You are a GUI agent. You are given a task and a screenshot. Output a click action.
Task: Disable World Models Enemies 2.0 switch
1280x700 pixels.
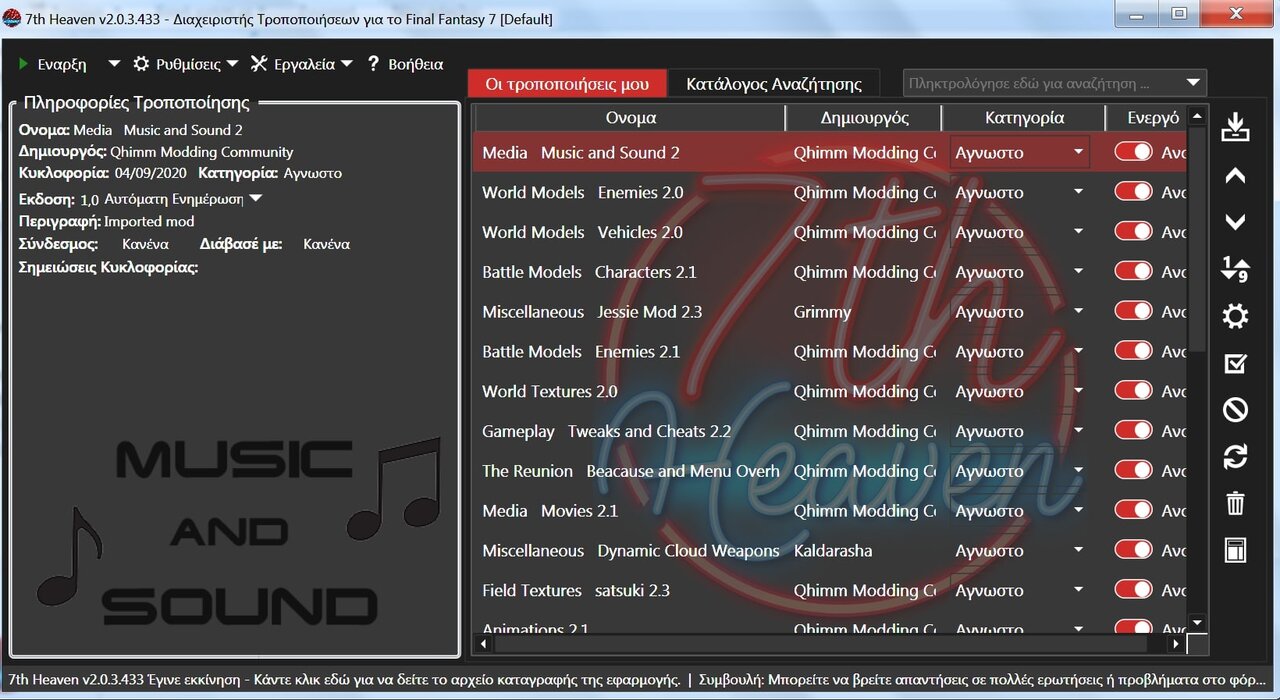click(x=1133, y=192)
